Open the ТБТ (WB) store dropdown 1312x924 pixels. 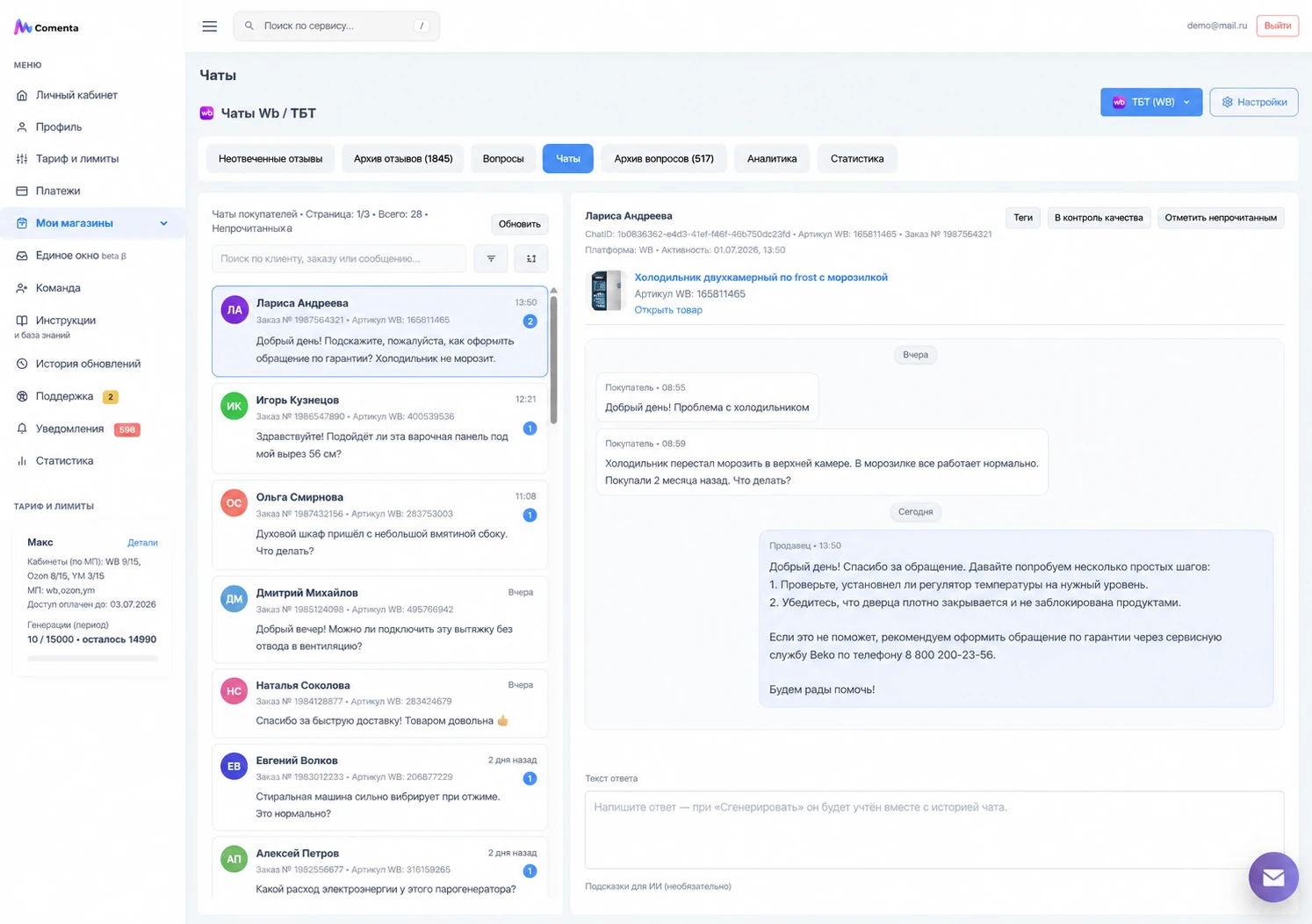[x=1151, y=102]
